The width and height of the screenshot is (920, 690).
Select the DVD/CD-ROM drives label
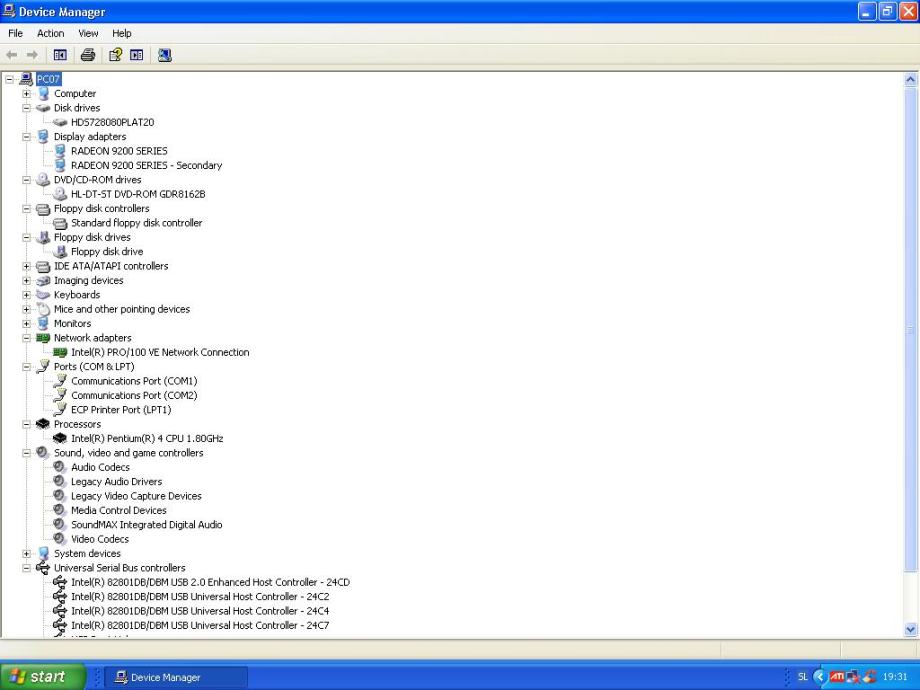[97, 180]
